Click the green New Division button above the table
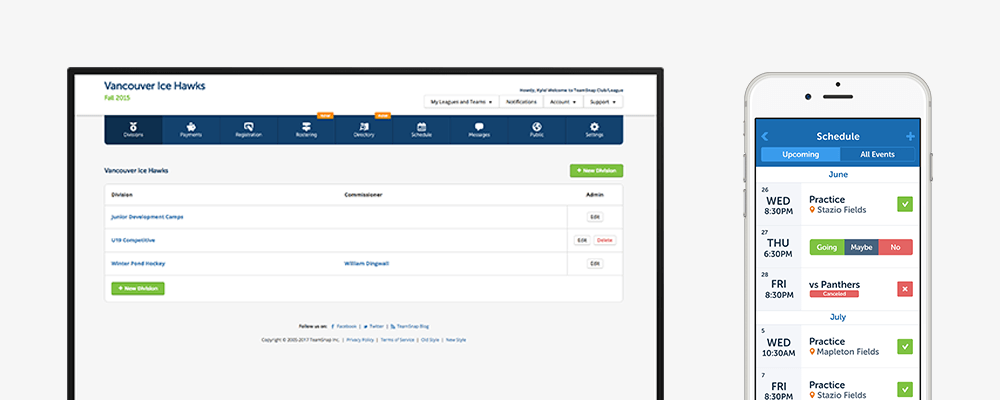 click(x=596, y=171)
